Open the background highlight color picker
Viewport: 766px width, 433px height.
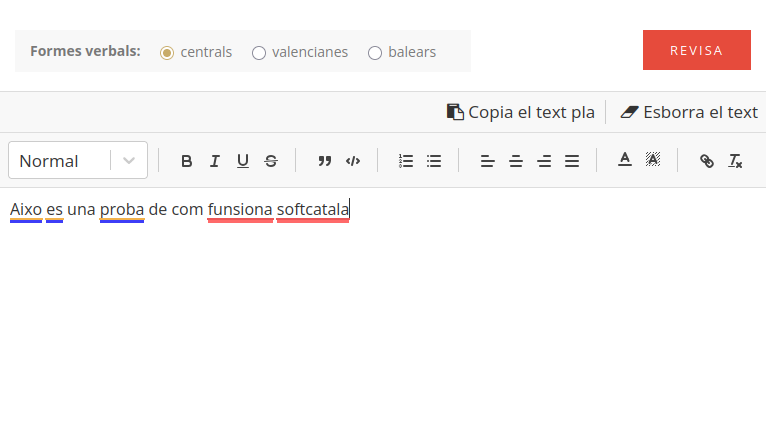pyautogui.click(x=653, y=160)
